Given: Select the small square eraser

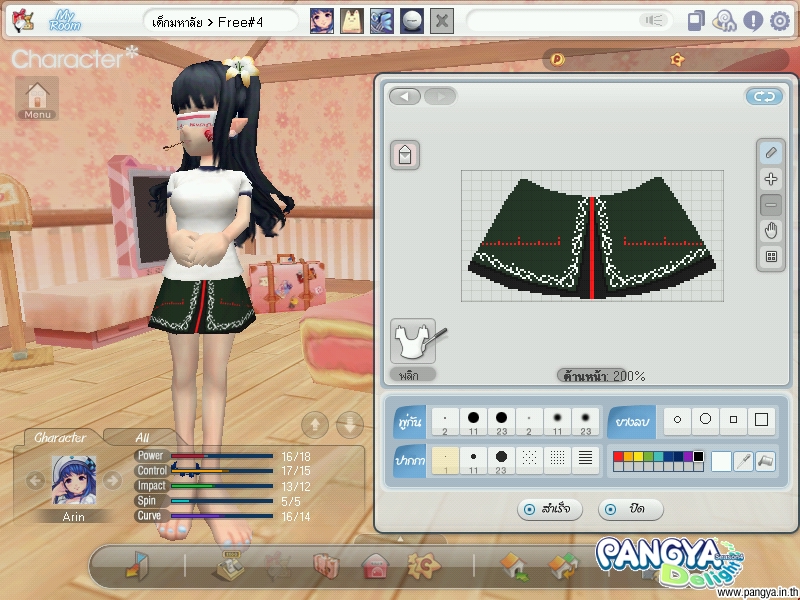Looking at the screenshot, I should coord(734,420).
